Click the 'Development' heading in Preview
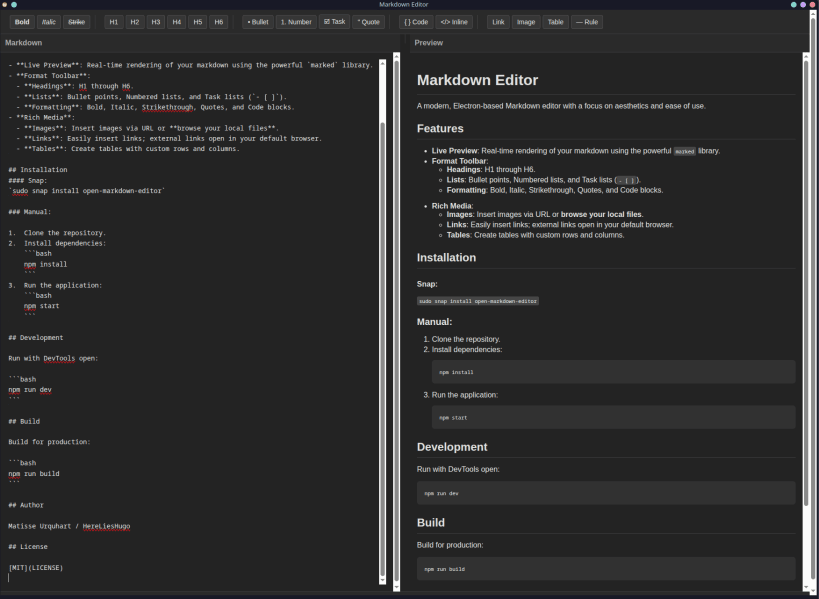Screen dimensions: 819x599 coord(452,447)
